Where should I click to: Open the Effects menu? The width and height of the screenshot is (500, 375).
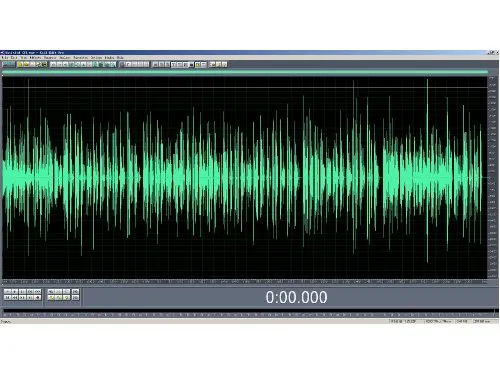(36, 58)
